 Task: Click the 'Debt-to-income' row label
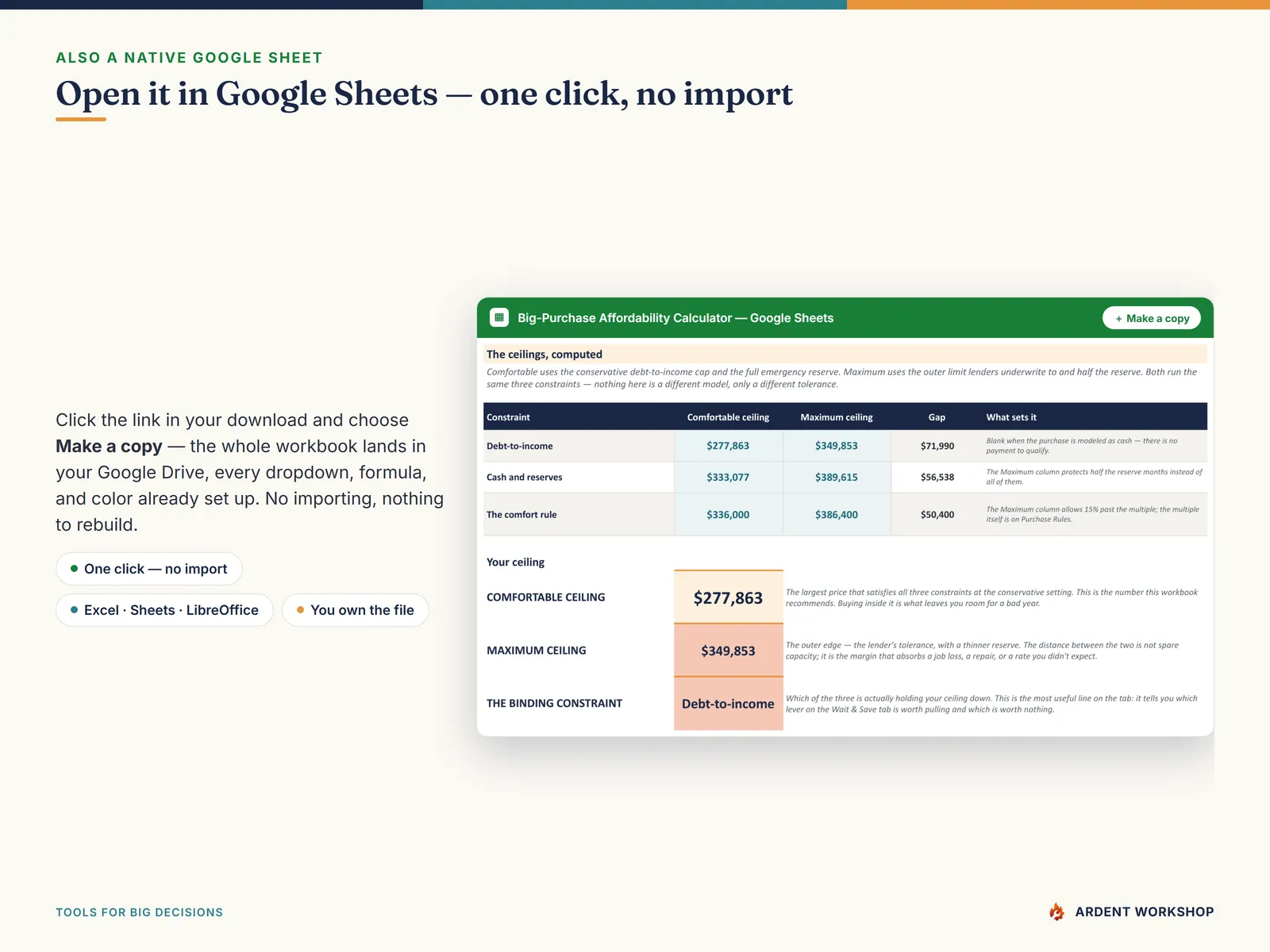520,446
